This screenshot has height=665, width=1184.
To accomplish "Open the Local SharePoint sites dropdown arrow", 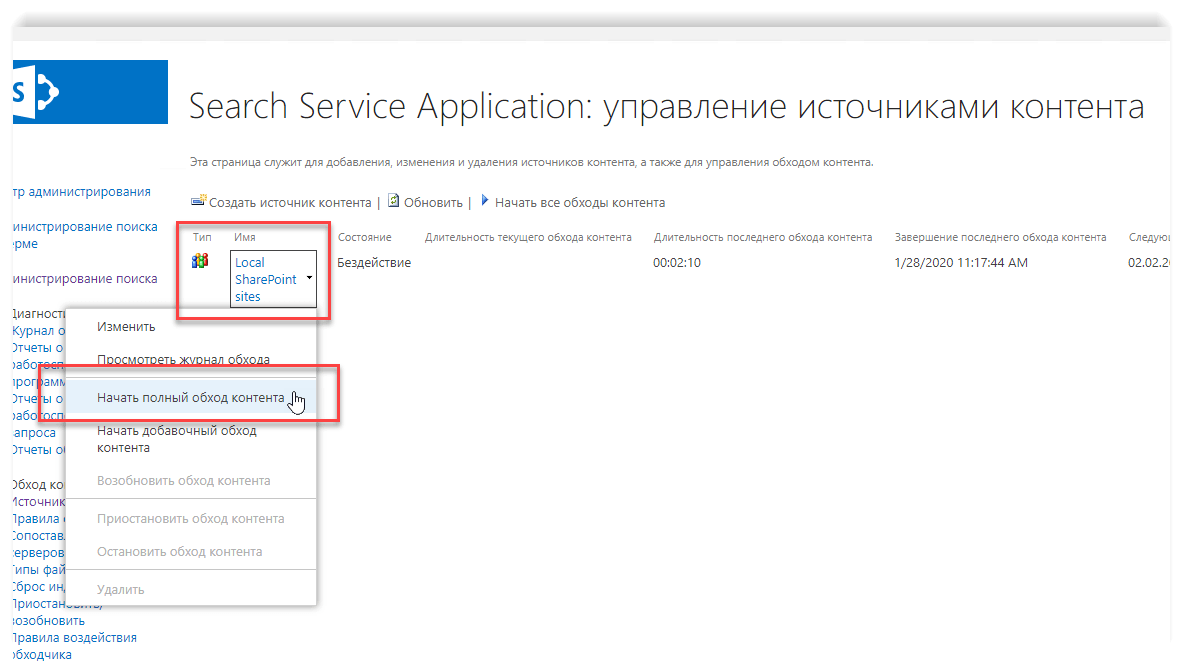I will [309, 278].
